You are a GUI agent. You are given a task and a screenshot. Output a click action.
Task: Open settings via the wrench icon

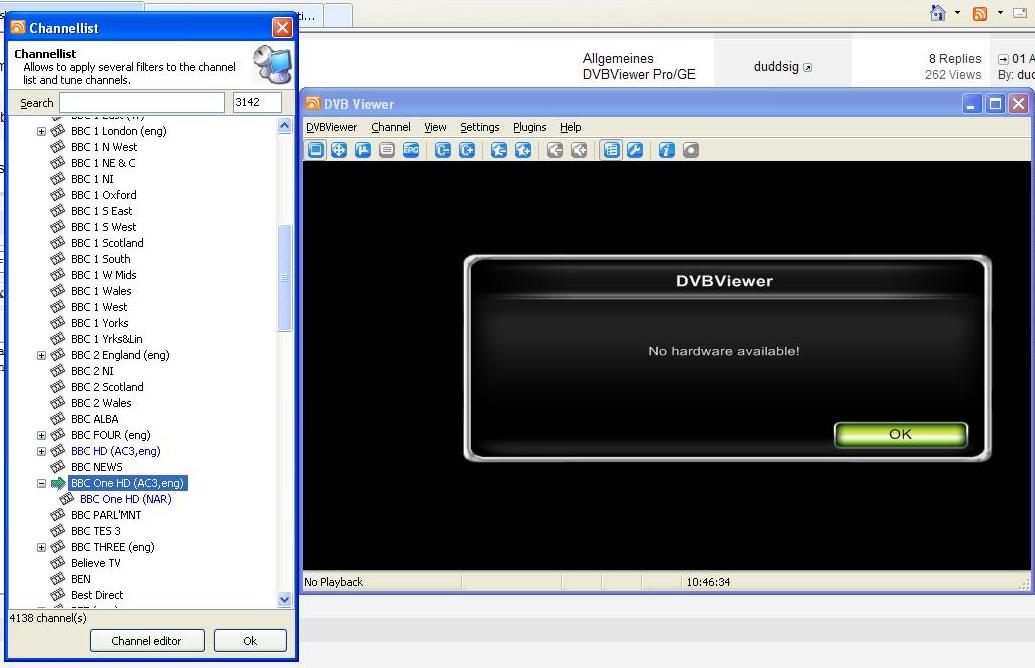pyautogui.click(x=635, y=150)
